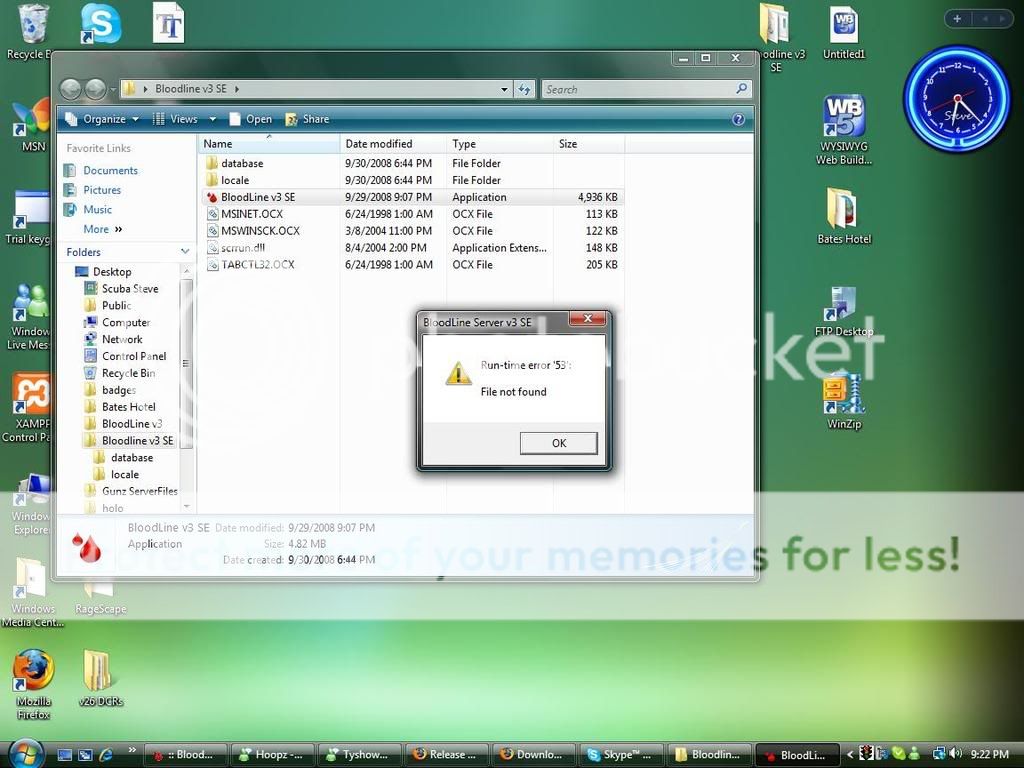Viewport: 1024px width, 768px height.
Task: Switch to the Release taskbar window
Action: pos(446,755)
